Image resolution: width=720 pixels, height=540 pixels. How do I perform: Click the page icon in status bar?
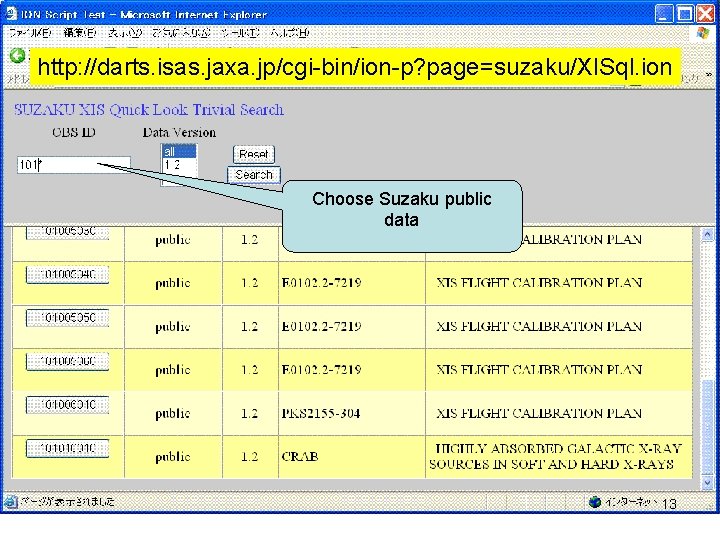coord(11,501)
